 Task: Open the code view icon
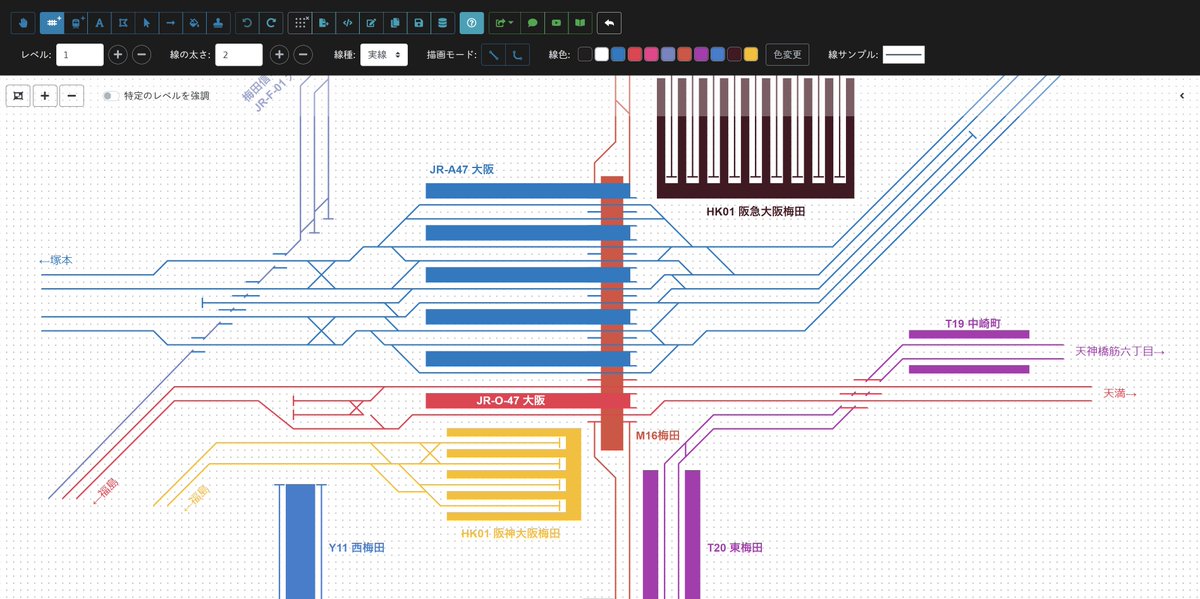coord(348,22)
